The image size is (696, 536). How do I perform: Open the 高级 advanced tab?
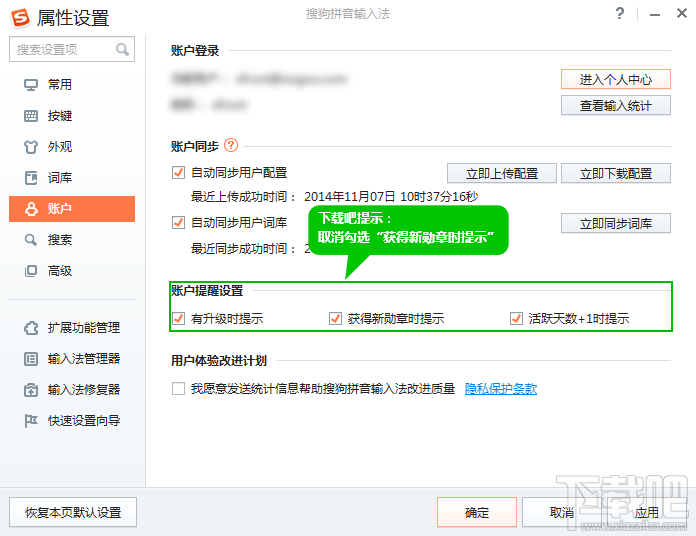tap(72, 271)
